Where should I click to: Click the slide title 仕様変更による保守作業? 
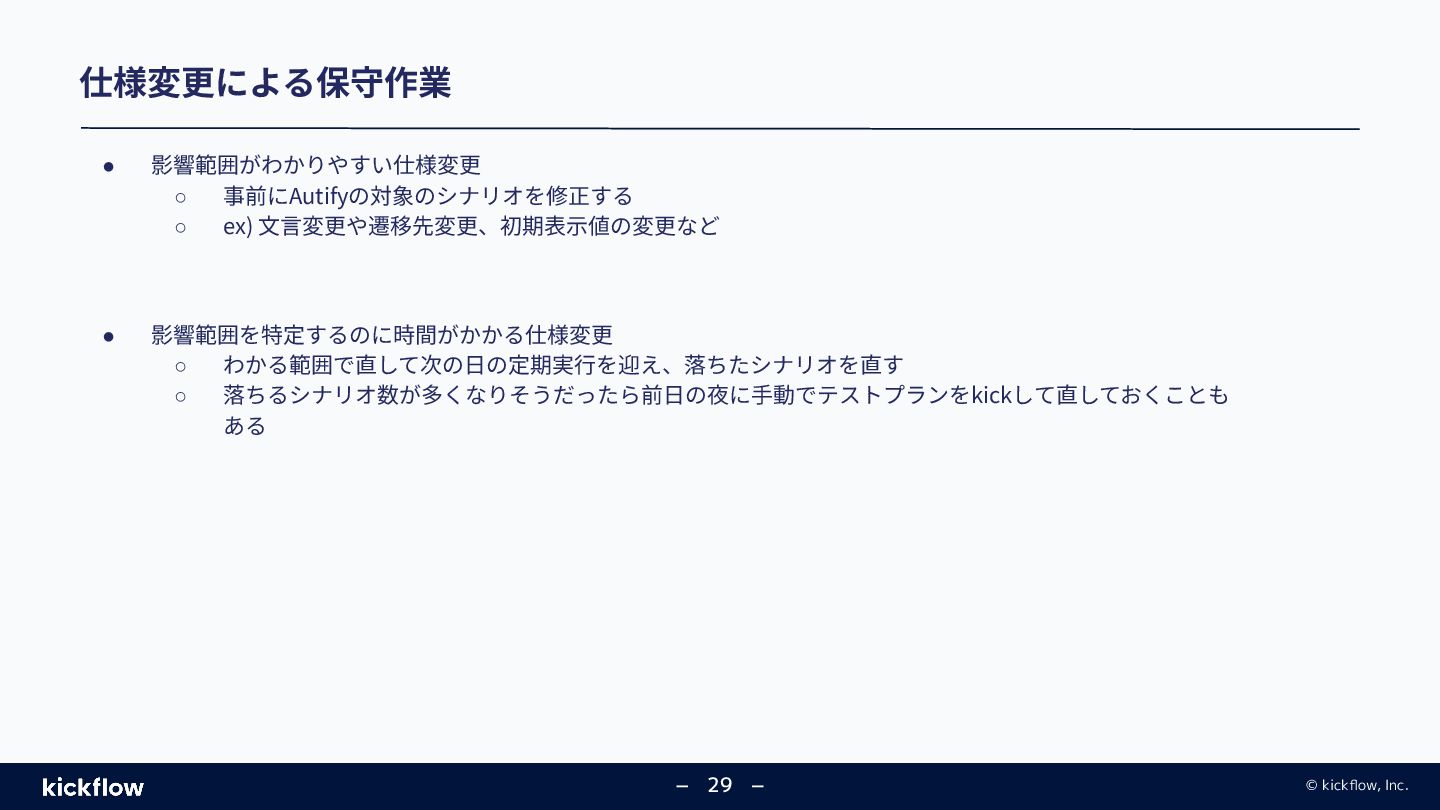(x=265, y=83)
